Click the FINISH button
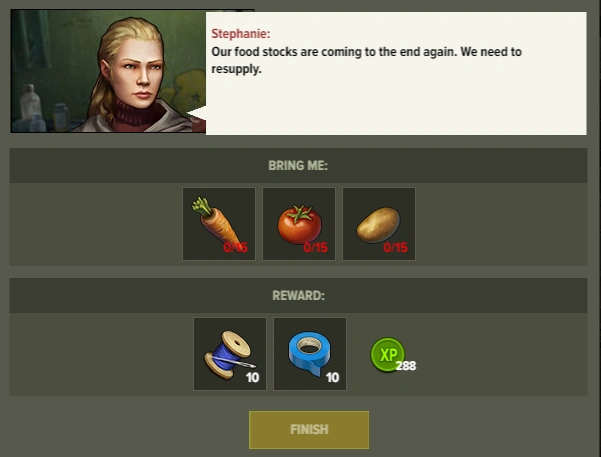 [x=309, y=430]
